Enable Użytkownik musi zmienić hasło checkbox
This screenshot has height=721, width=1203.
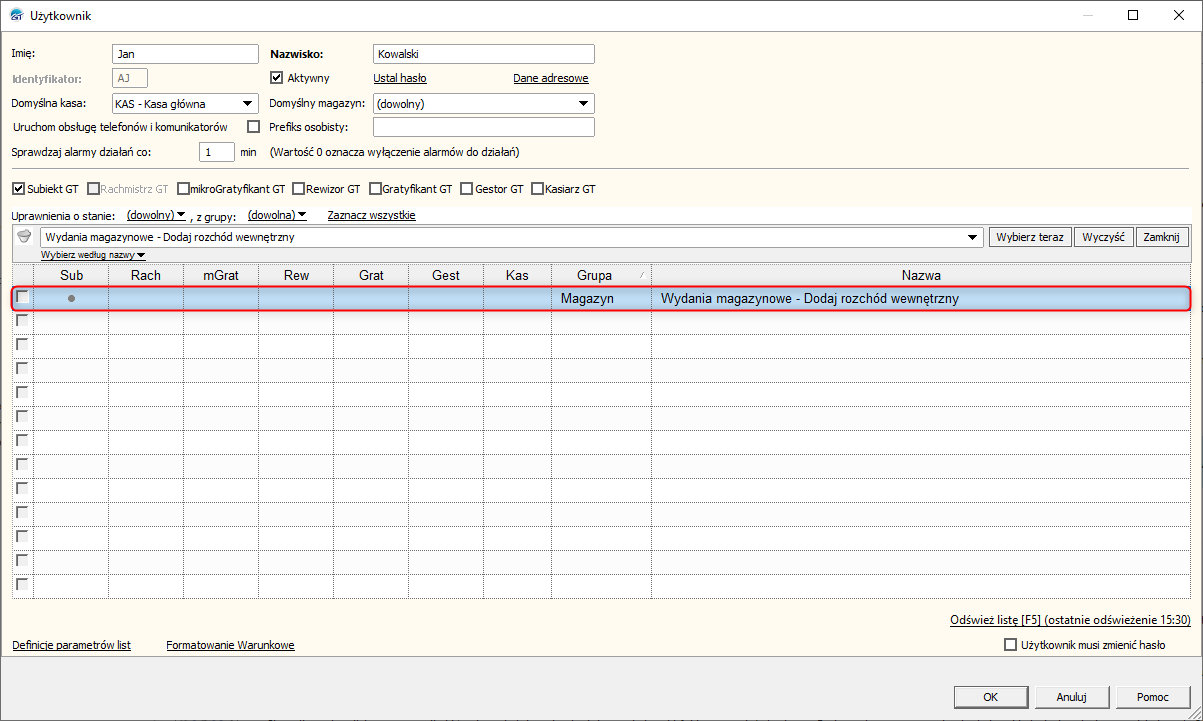[1010, 645]
